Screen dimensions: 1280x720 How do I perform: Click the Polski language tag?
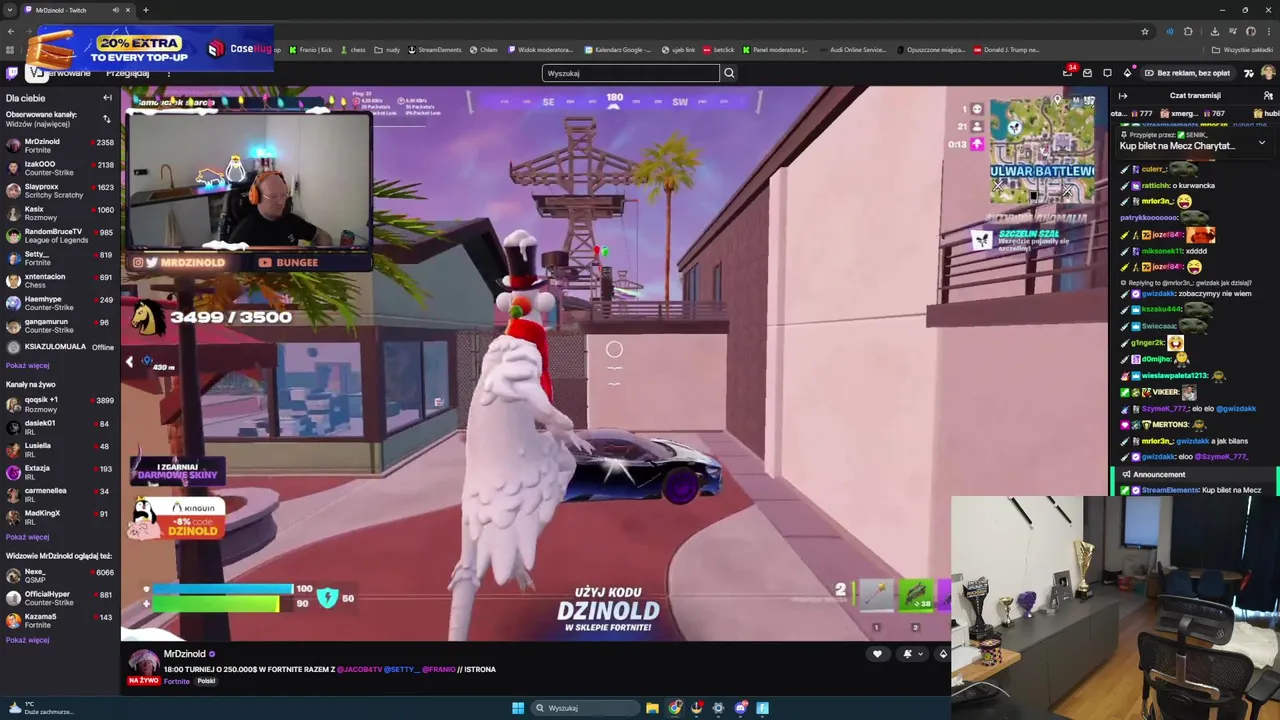pos(206,681)
